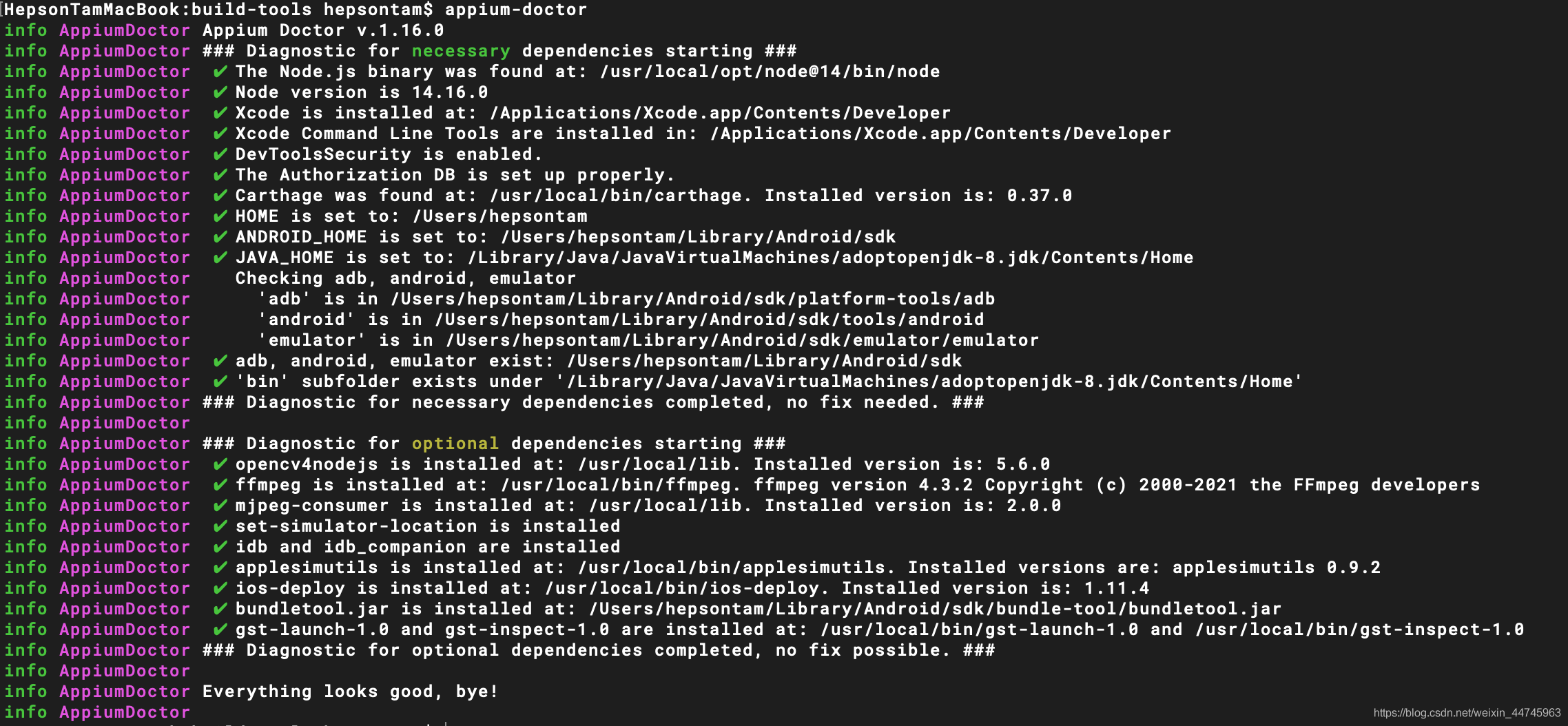Viewport: 1568px width, 726px height.
Task: Click the gst-launch-1.0 installed path
Action: (979, 630)
